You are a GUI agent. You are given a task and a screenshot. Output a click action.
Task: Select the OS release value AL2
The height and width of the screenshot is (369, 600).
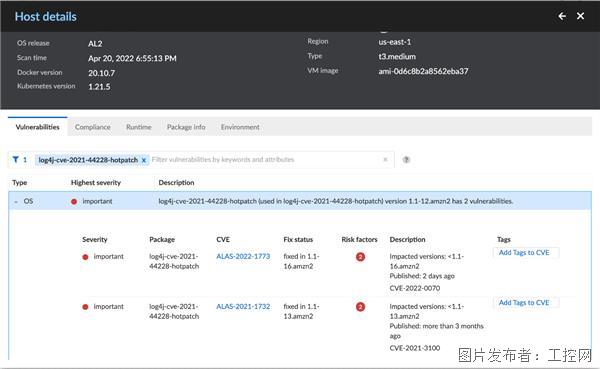point(95,44)
